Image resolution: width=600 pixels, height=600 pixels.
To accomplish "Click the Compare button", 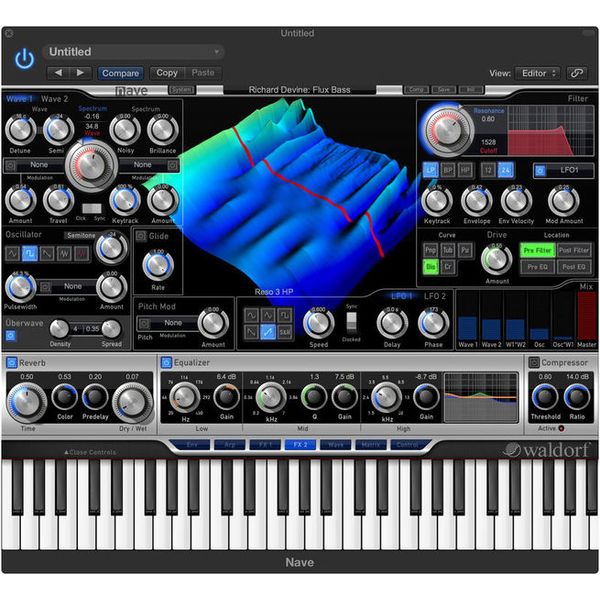I will 120,73.
